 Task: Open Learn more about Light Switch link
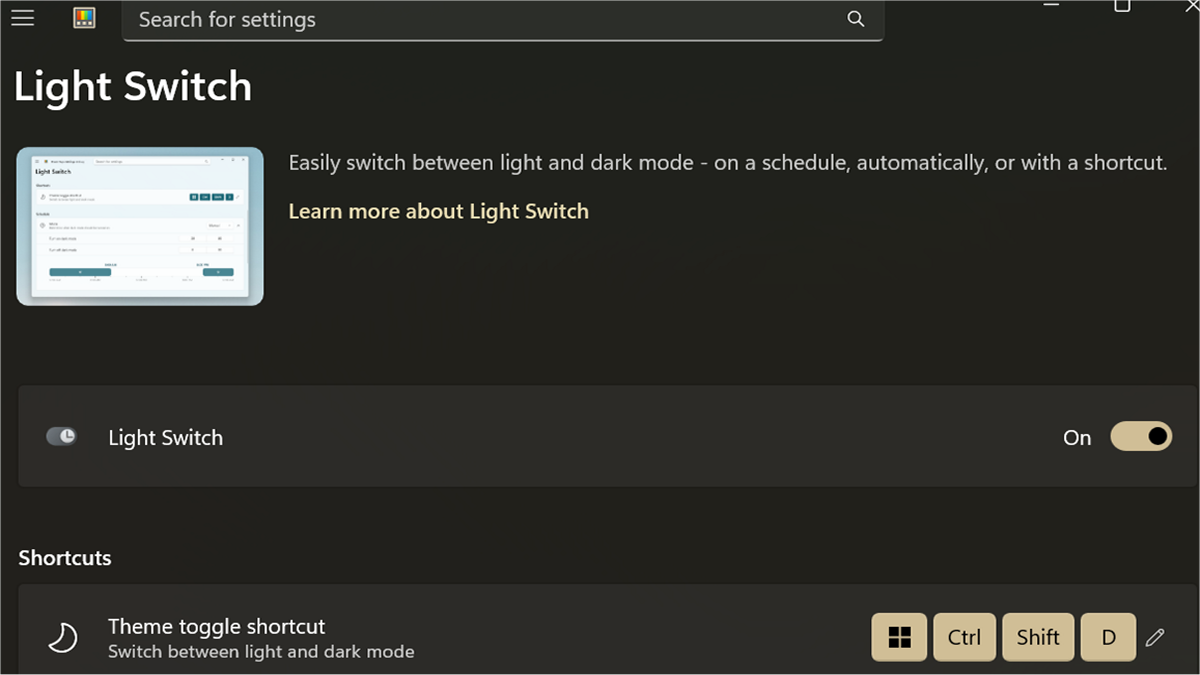pyautogui.click(x=438, y=211)
